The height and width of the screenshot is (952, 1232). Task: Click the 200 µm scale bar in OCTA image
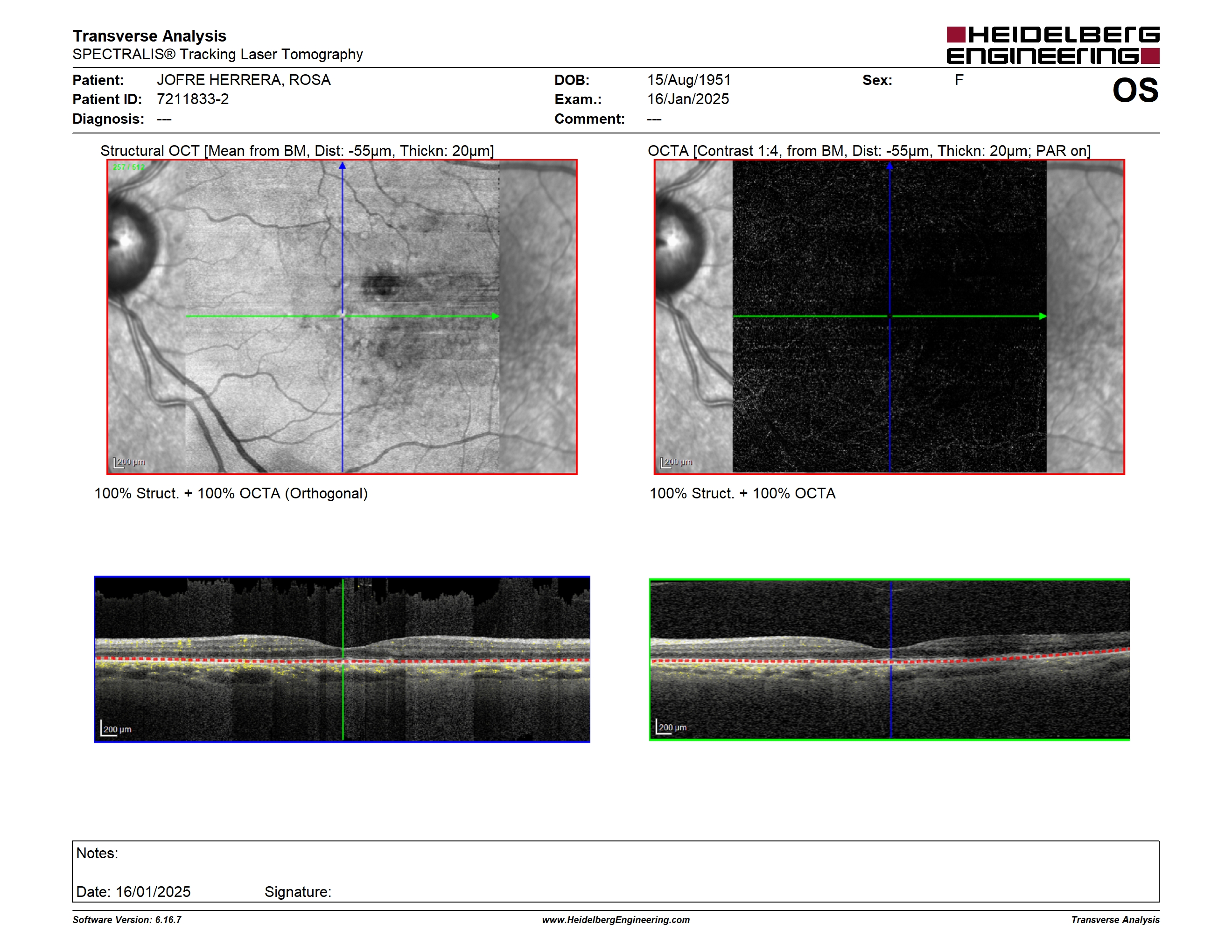pos(676,462)
